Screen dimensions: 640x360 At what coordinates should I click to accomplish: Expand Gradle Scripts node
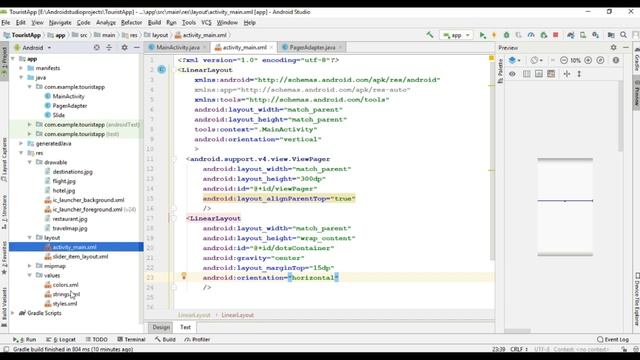click(x=13, y=313)
